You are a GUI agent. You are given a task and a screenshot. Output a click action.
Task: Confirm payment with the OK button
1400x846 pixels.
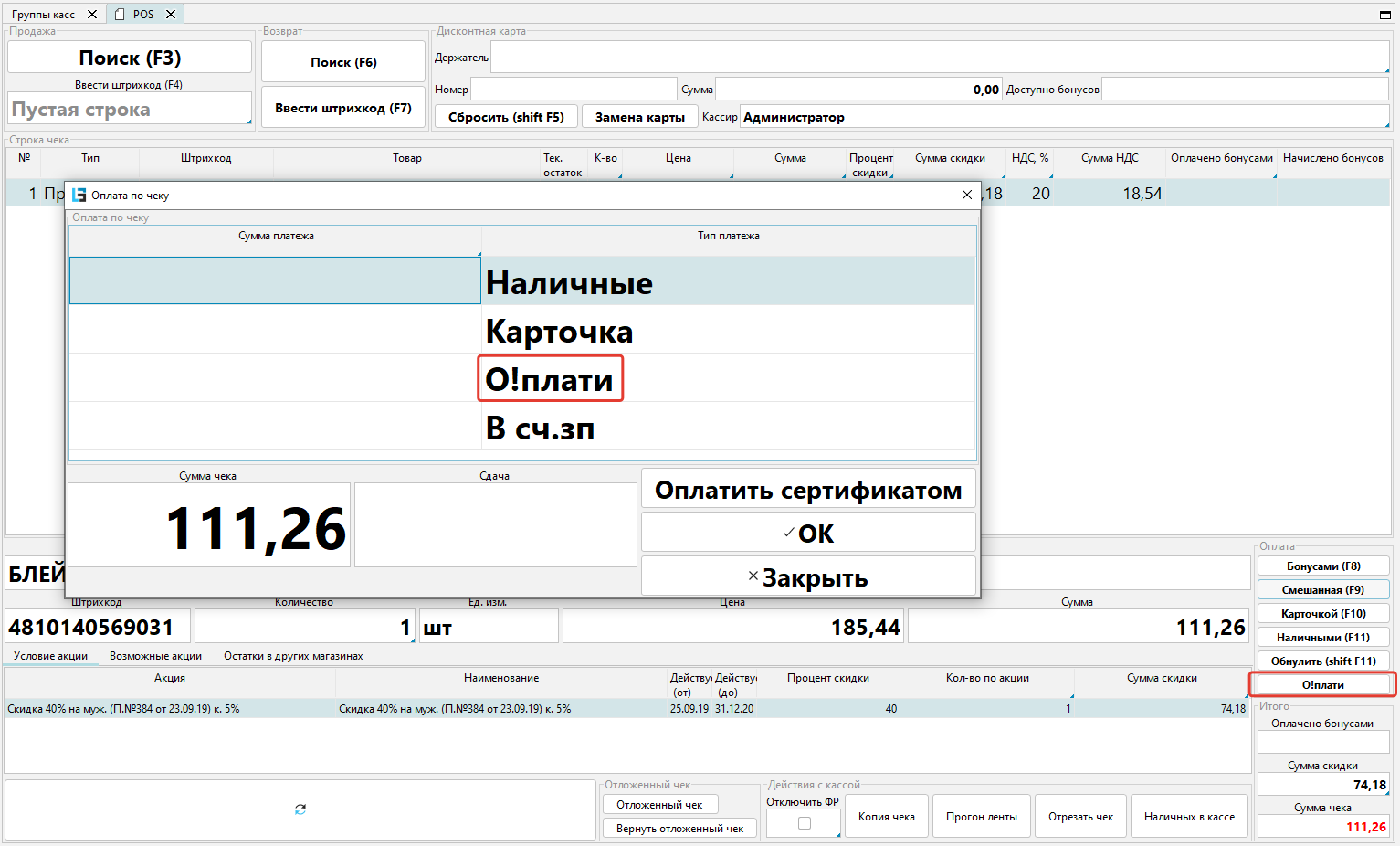[x=808, y=533]
